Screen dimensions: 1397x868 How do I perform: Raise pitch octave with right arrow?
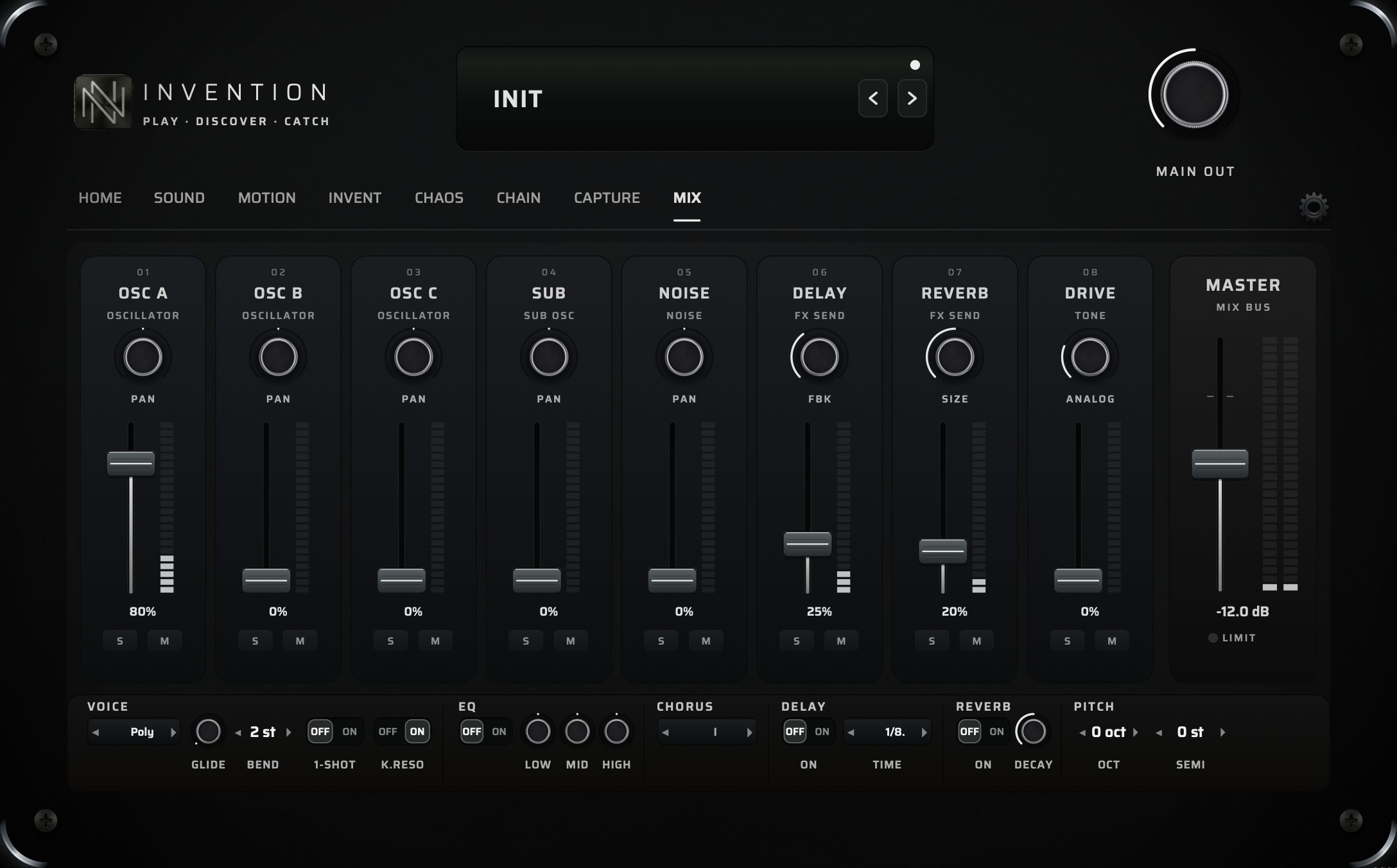pos(1135,732)
